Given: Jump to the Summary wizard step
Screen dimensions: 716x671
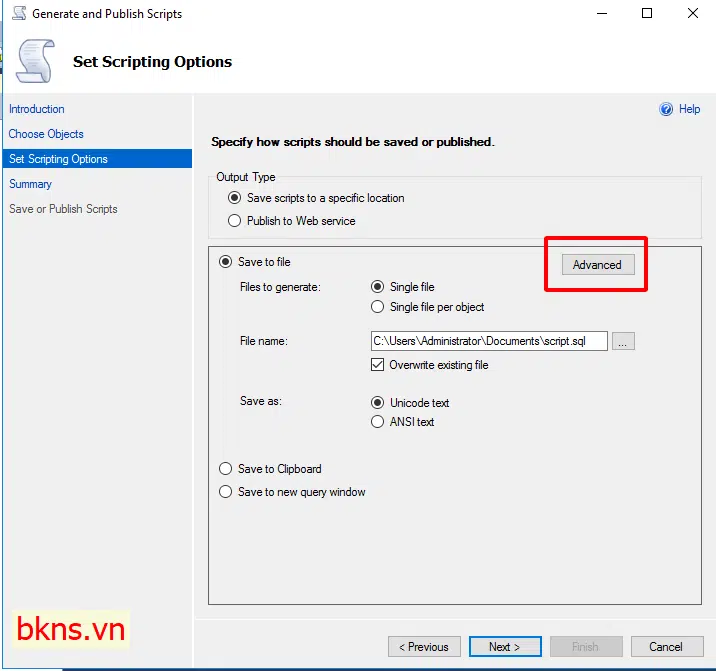Looking at the screenshot, I should (30, 184).
